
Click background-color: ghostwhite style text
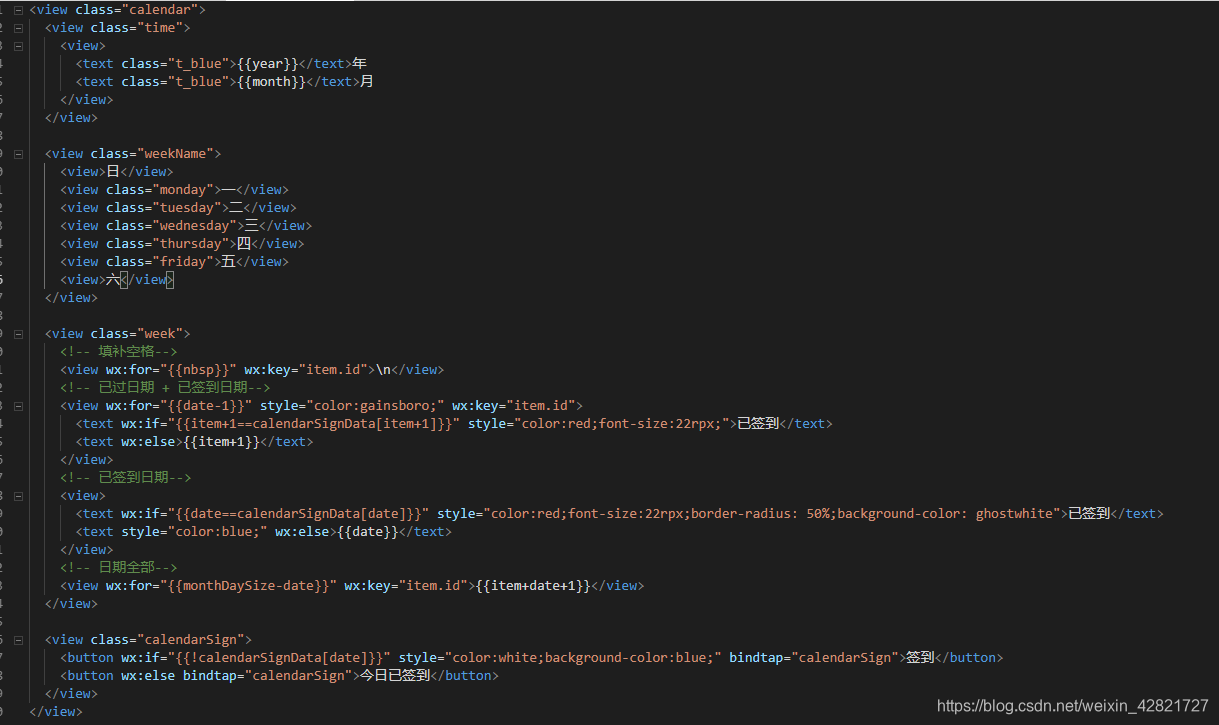[x=946, y=514]
